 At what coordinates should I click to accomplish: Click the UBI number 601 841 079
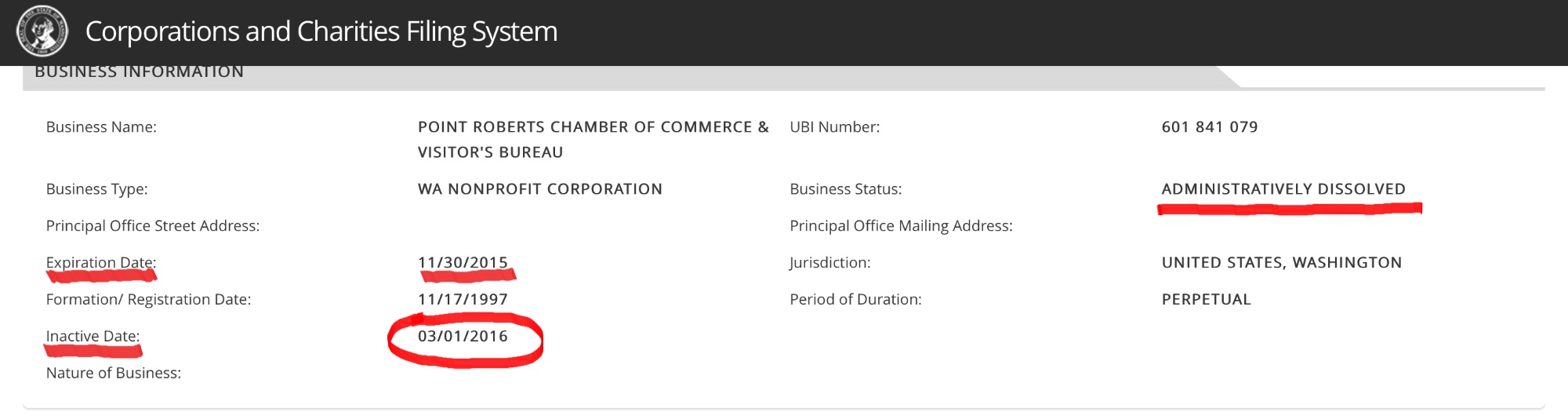tap(1209, 127)
